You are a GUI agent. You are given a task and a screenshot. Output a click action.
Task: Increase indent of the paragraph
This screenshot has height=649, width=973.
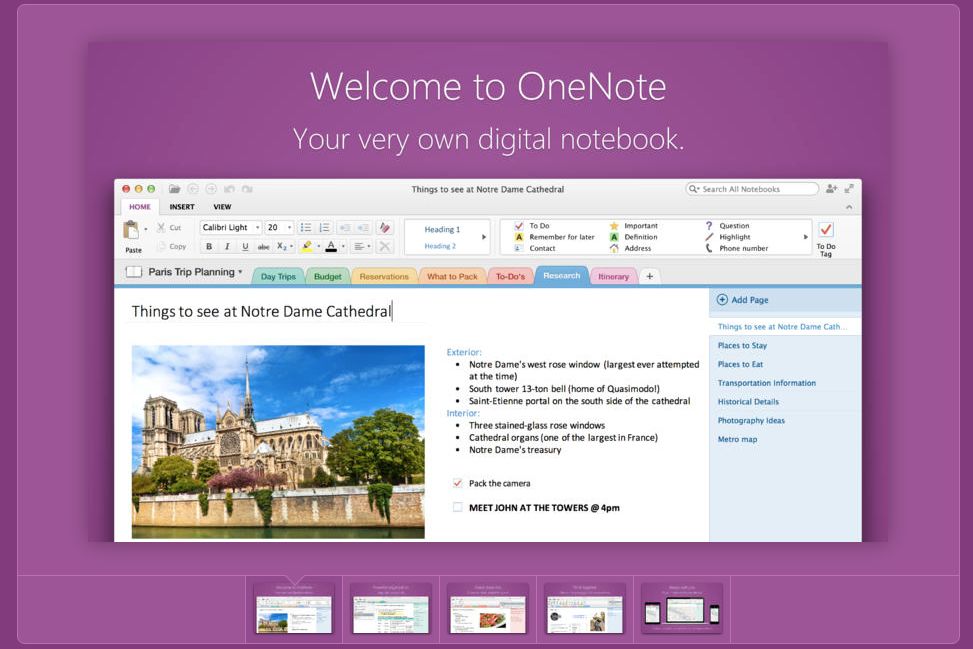(x=364, y=228)
